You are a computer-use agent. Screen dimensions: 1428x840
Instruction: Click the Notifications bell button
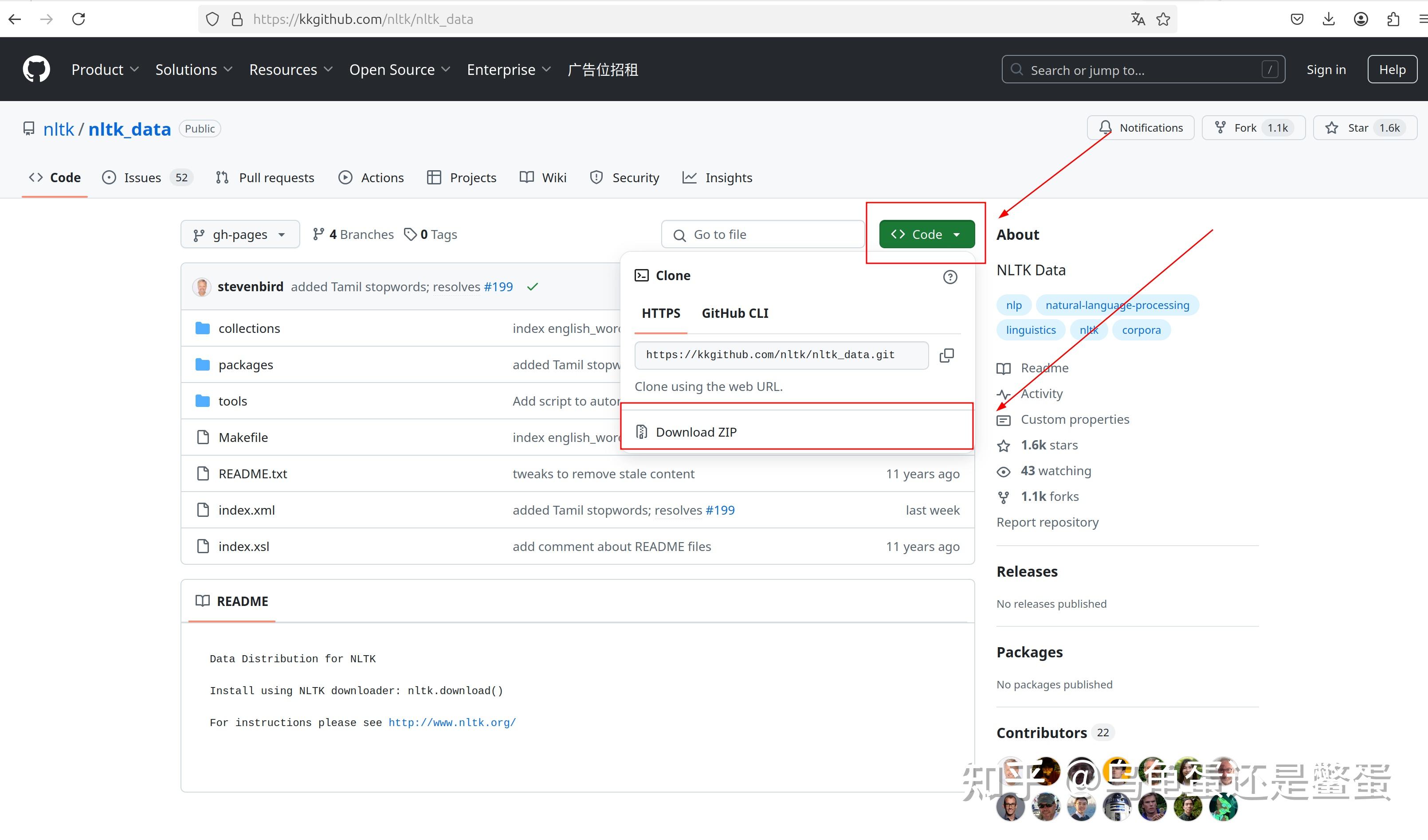tap(1140, 128)
